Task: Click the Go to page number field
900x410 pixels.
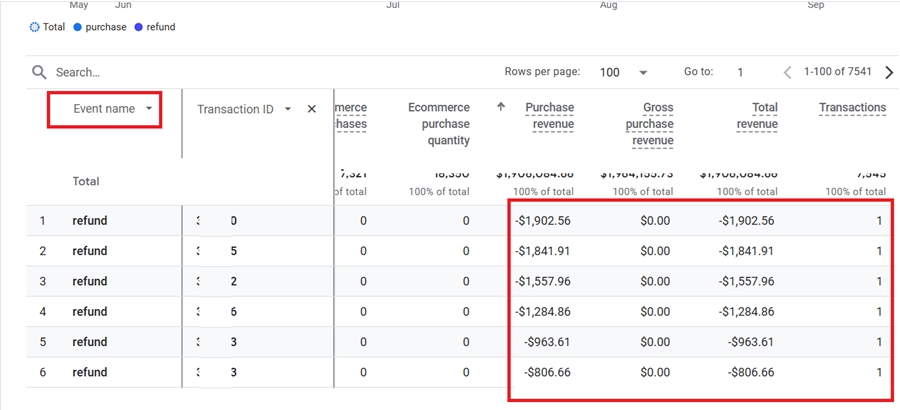Action: click(x=740, y=72)
